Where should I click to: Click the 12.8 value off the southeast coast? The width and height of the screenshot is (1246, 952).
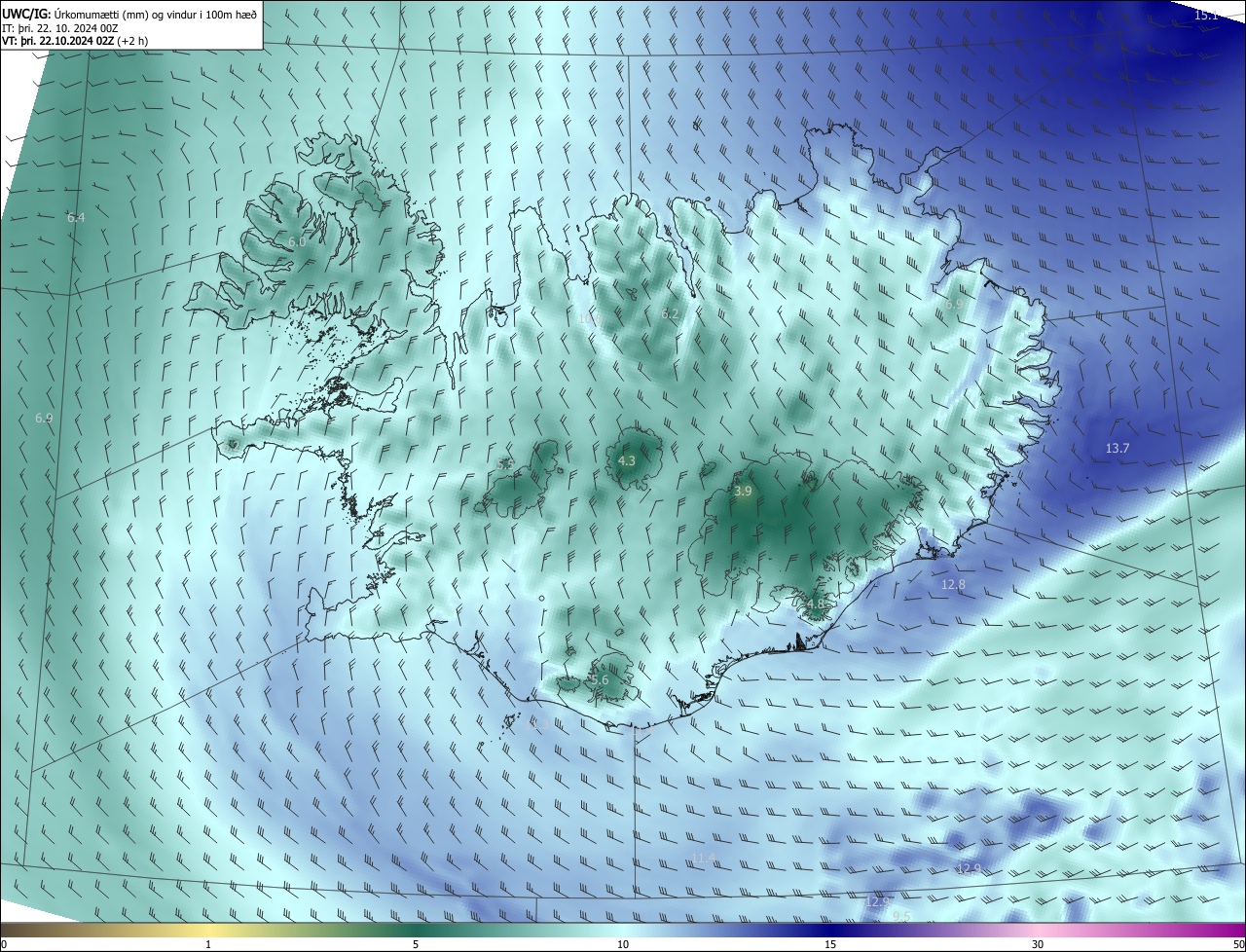(x=953, y=585)
